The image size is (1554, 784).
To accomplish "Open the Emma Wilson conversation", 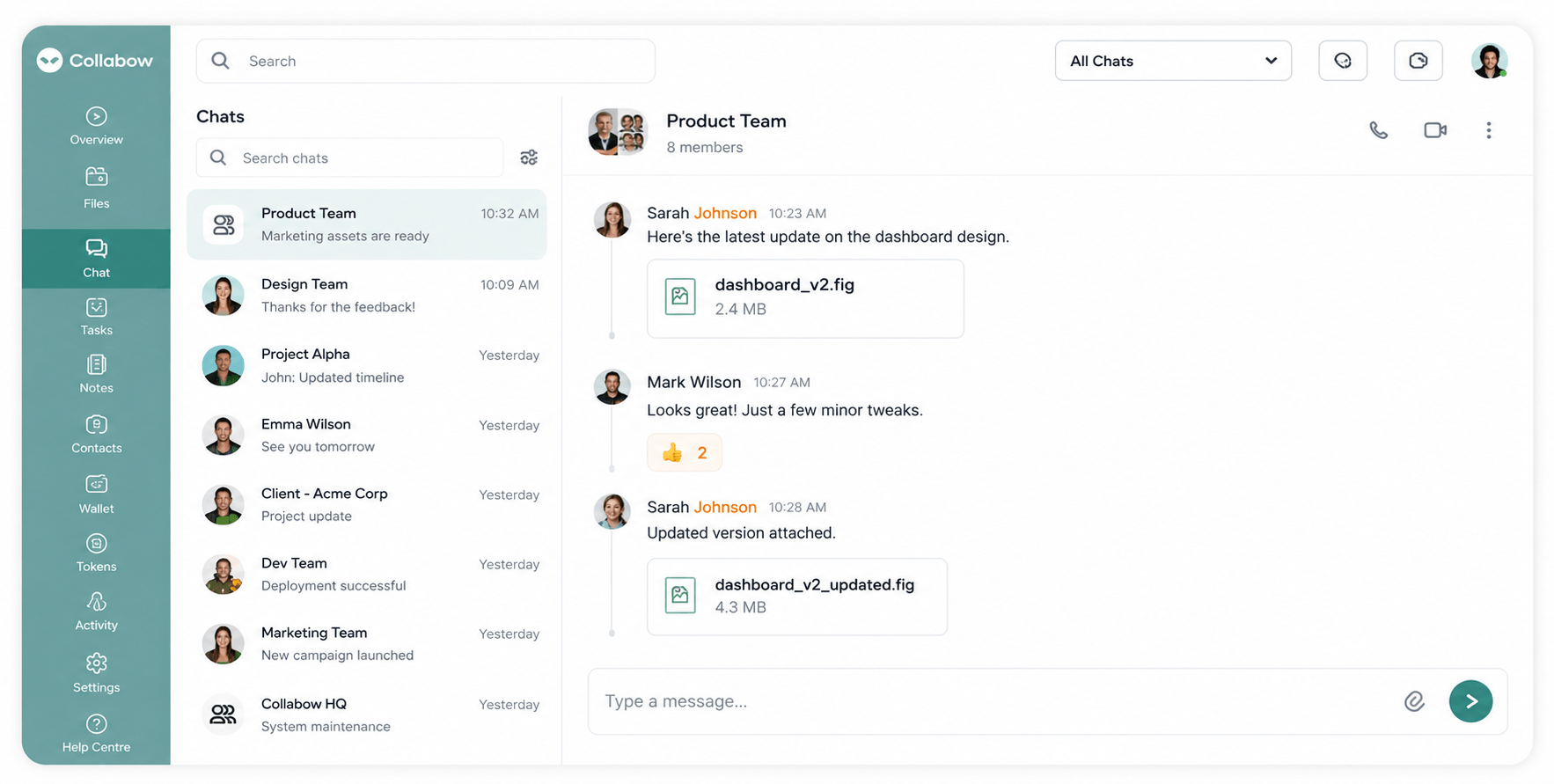I will coord(367,435).
